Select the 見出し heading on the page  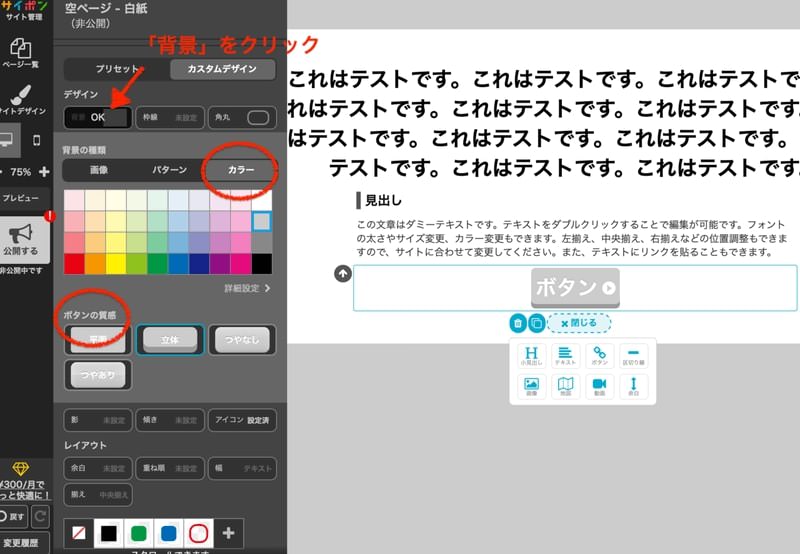(383, 200)
